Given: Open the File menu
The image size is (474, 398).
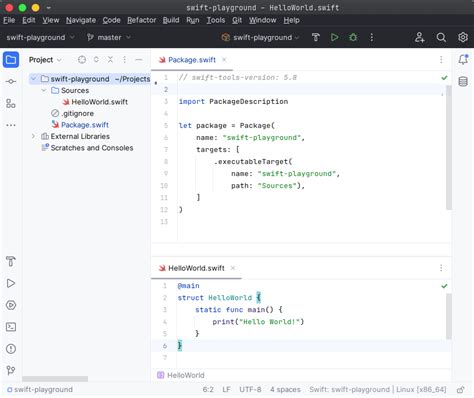Looking at the screenshot, I should tap(9, 20).
